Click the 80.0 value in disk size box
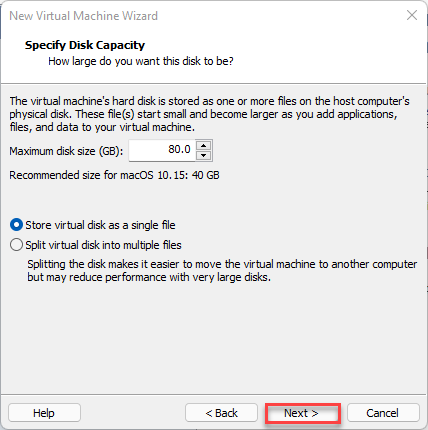The width and height of the screenshot is (428, 430). pos(179,149)
